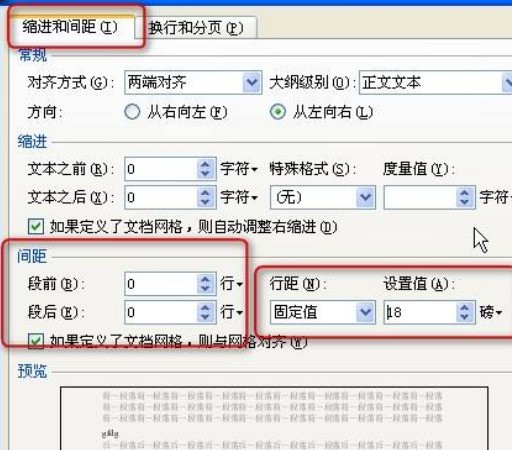The width and height of the screenshot is (512, 450).
Task: Increase 文本之前 indent with up arrow
Action: pyautogui.click(x=205, y=164)
